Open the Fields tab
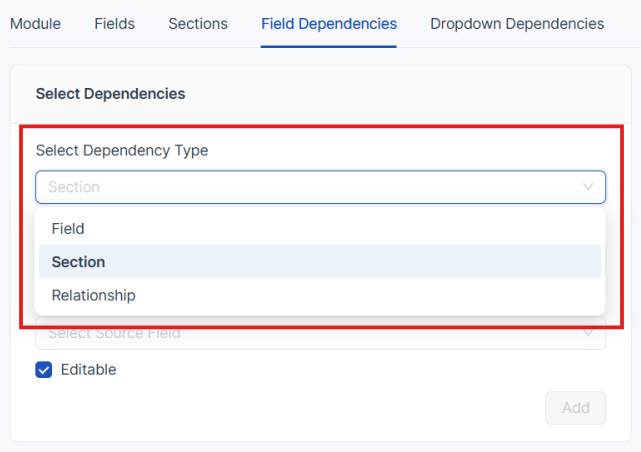The height and width of the screenshot is (452, 641). click(x=115, y=23)
